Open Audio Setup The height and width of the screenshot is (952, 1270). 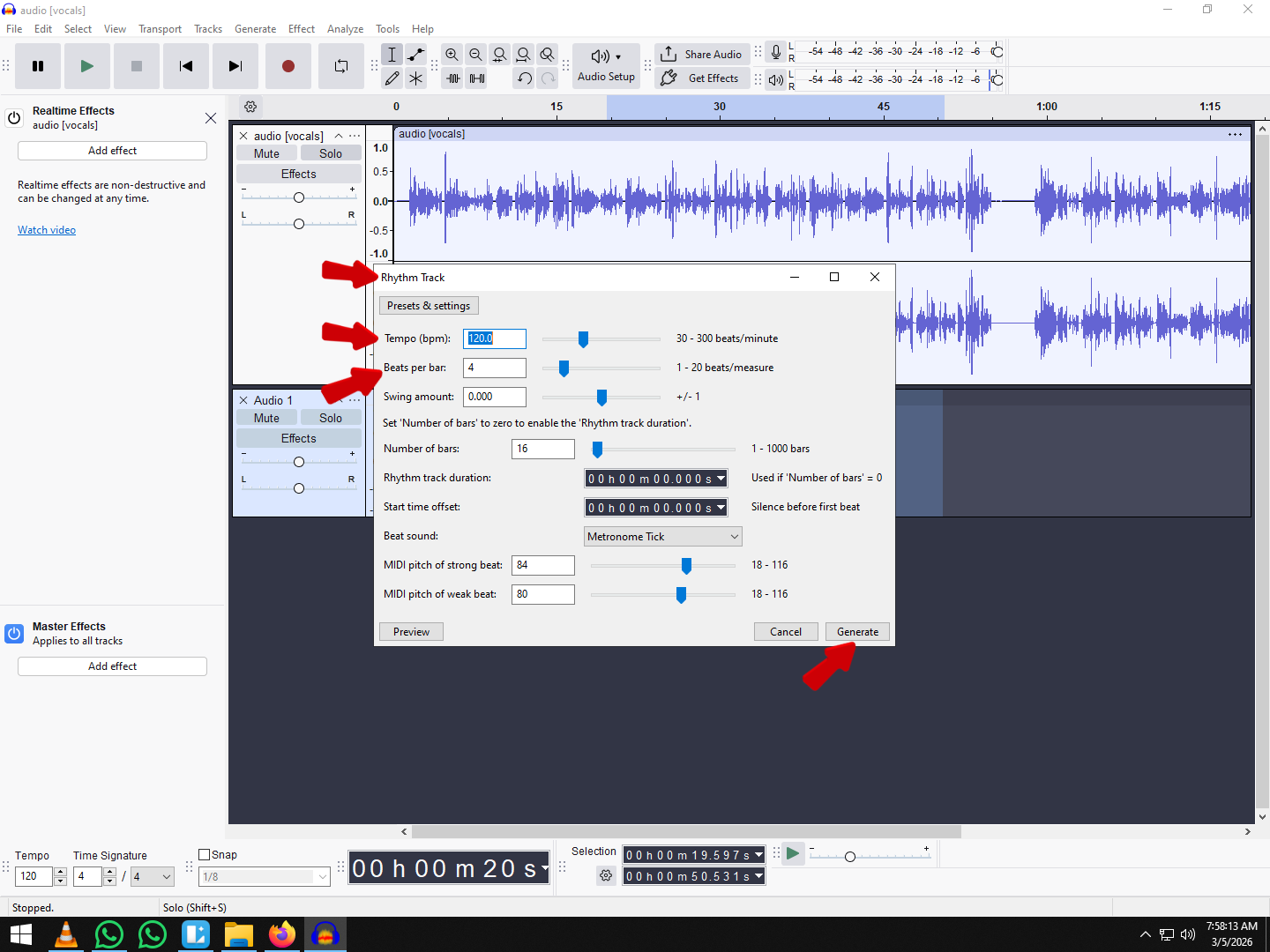[606, 66]
